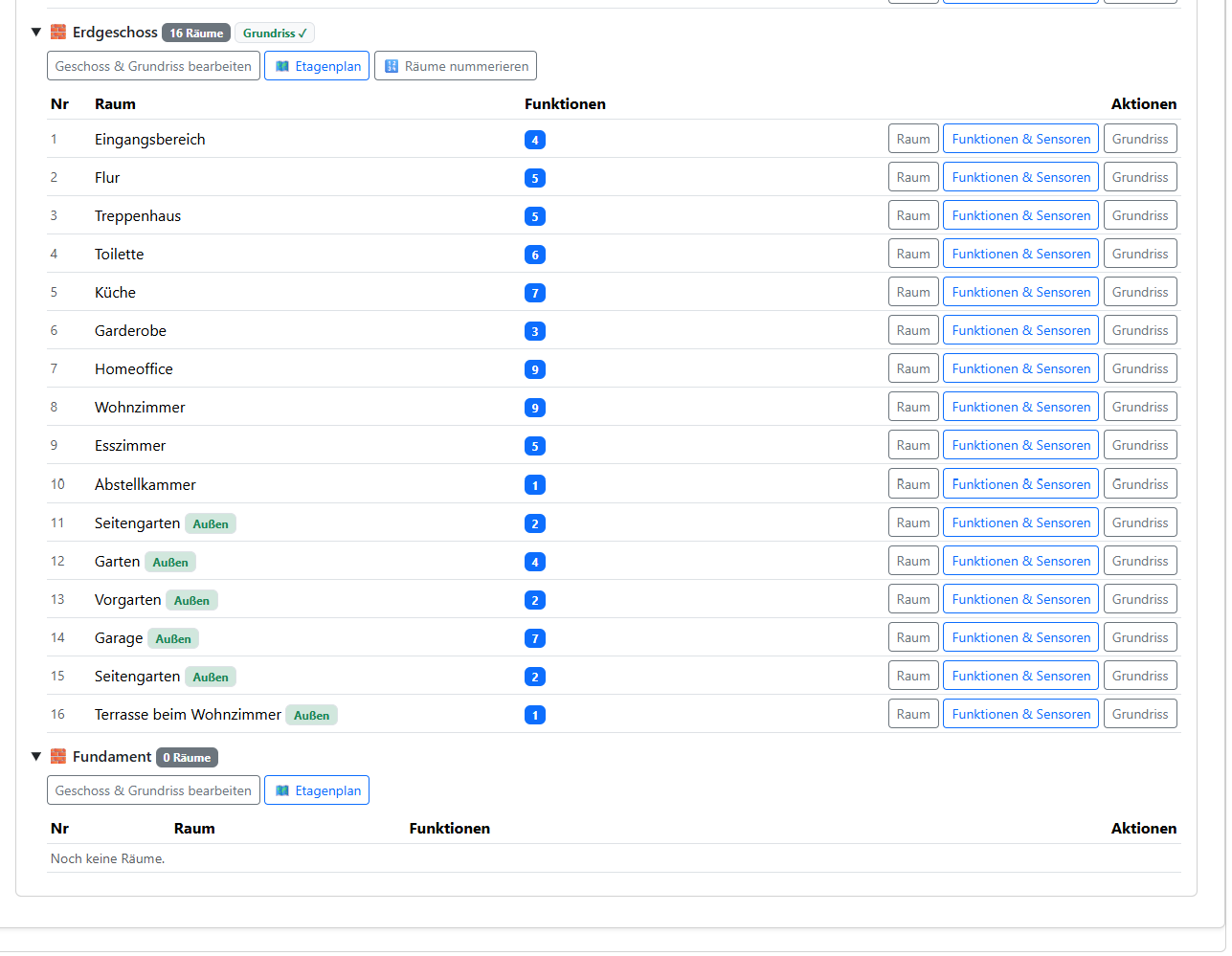Viewport: 1232px width, 956px height.
Task: Click function count badge for row 15 Seitengarten
Action: point(535,677)
